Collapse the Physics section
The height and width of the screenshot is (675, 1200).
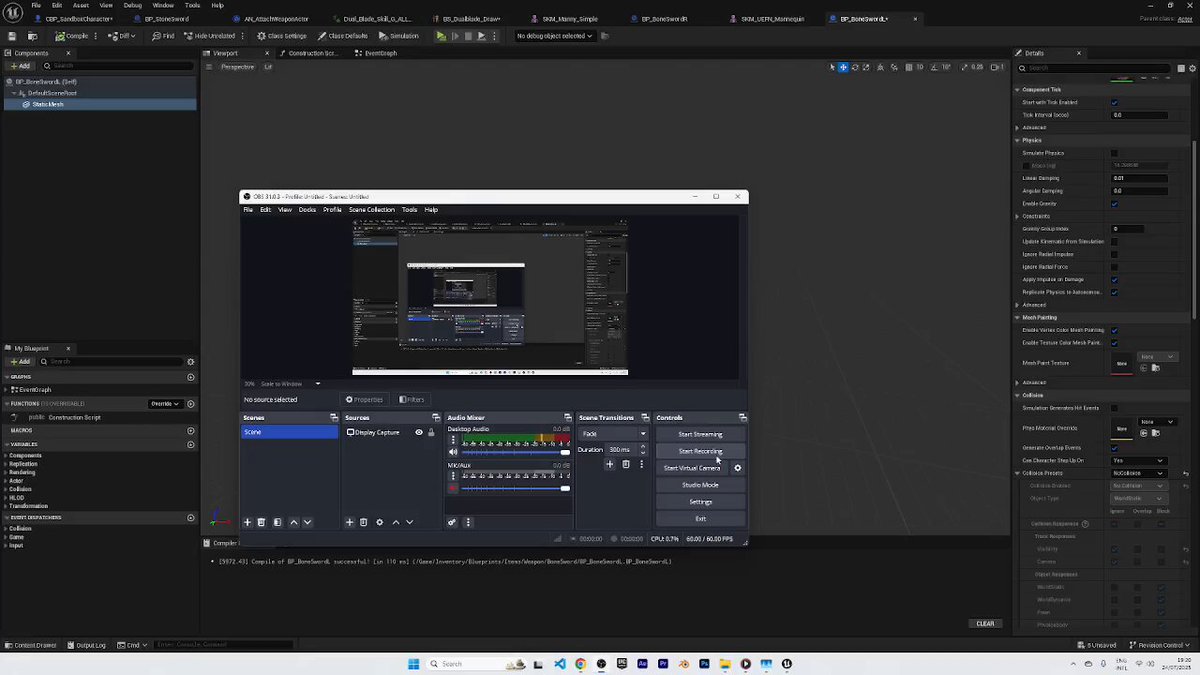pos(1018,140)
